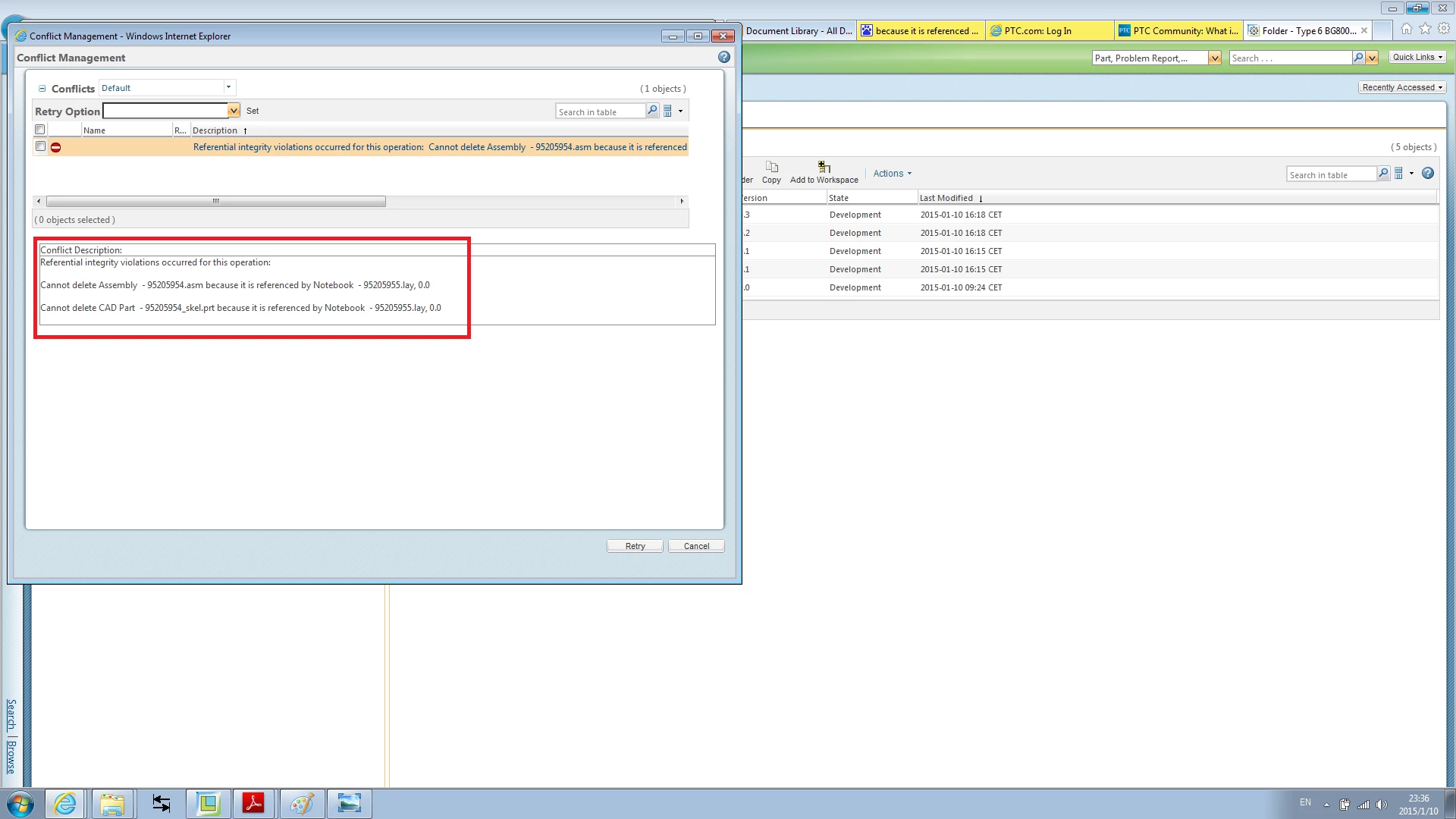
Task: Open the Conflicts table view options icon
Action: [668, 111]
